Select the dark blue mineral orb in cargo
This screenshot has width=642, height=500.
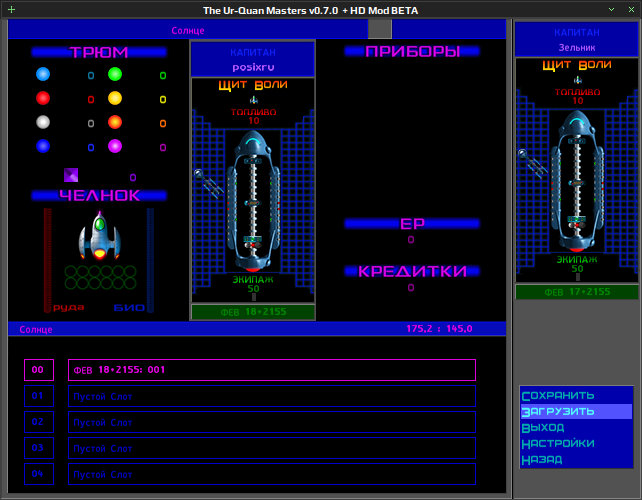[43, 146]
